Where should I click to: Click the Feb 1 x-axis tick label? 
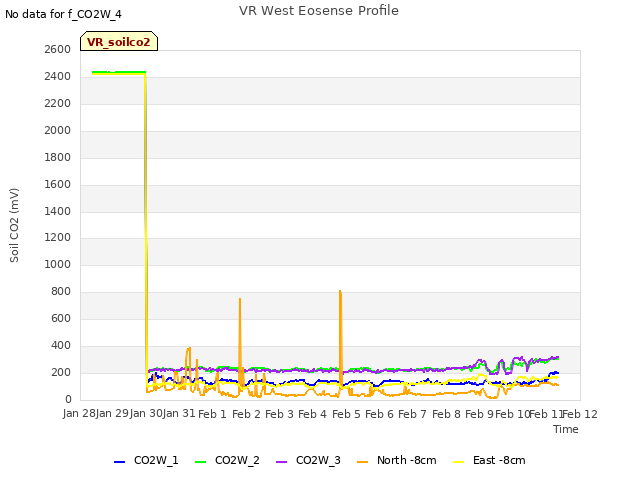pyautogui.click(x=212, y=414)
